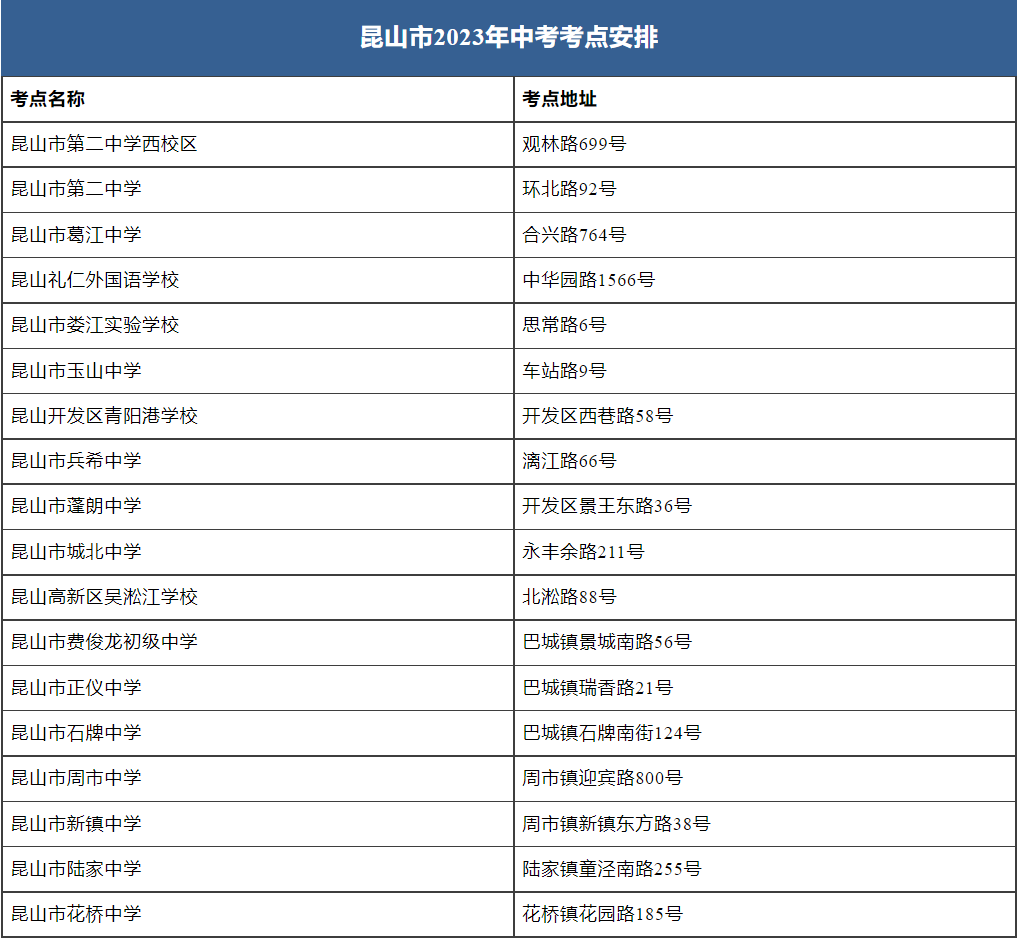The width and height of the screenshot is (1017, 938).
Task: Click the address 巴城镇石牌南街124号
Action: coord(612,733)
